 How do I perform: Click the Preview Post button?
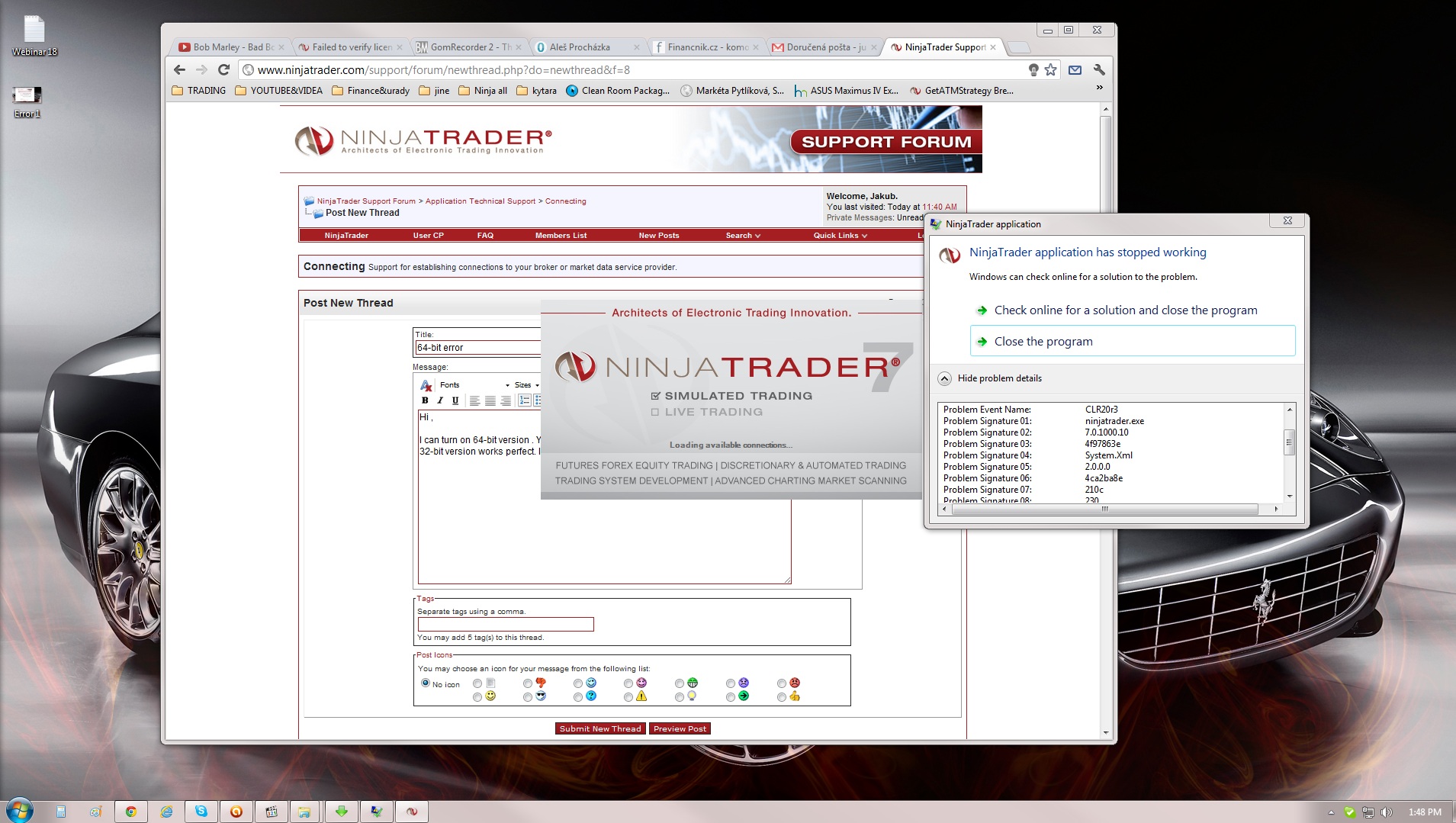[680, 729]
